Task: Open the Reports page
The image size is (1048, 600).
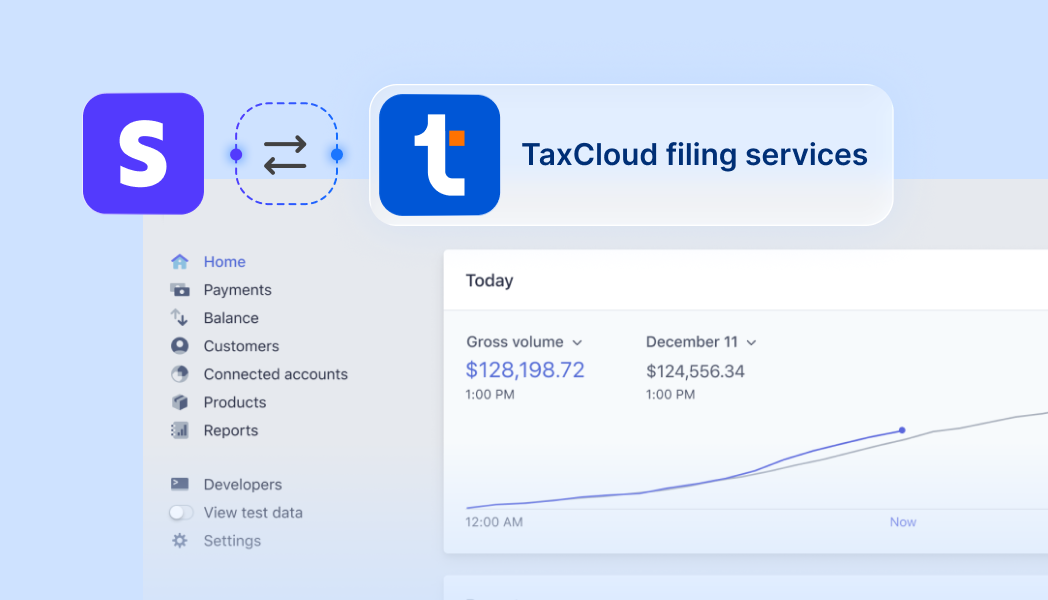Action: [231, 430]
